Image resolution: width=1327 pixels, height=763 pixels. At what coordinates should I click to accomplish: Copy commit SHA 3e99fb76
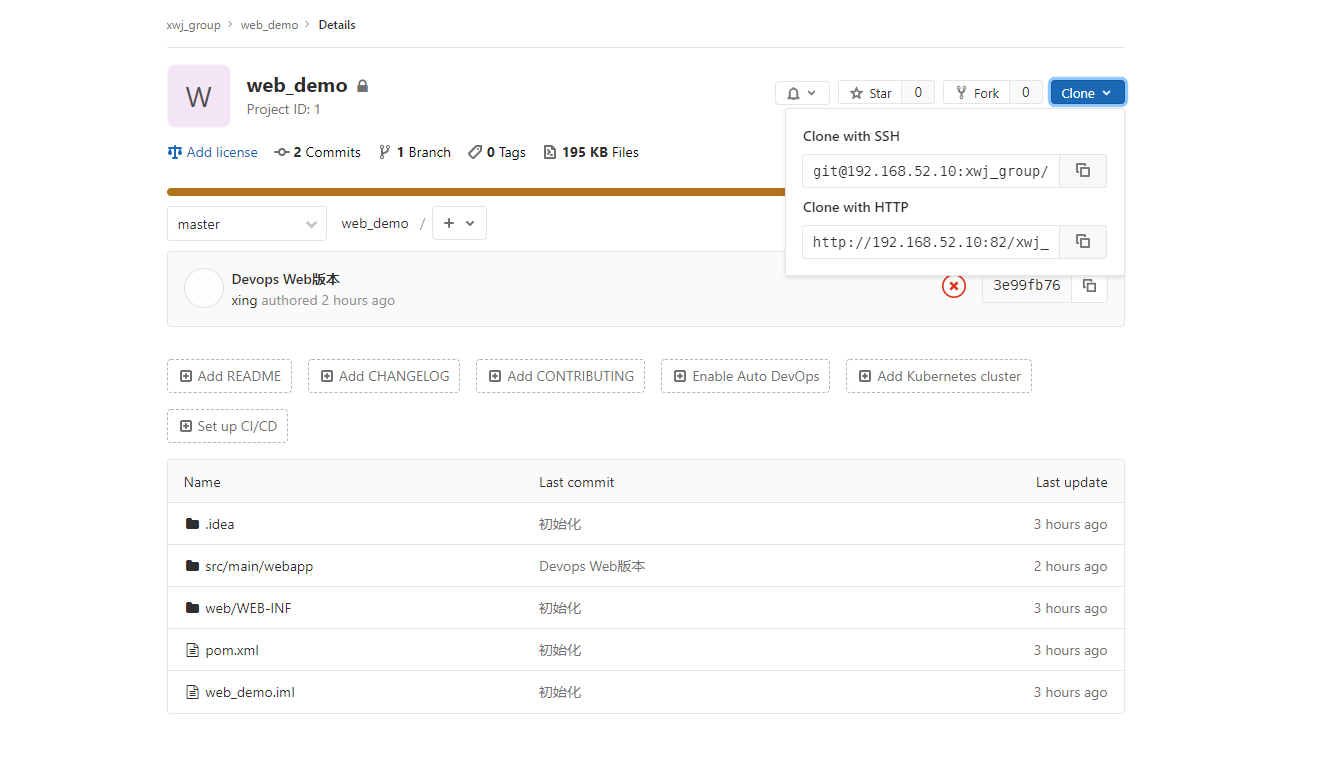(1090, 285)
